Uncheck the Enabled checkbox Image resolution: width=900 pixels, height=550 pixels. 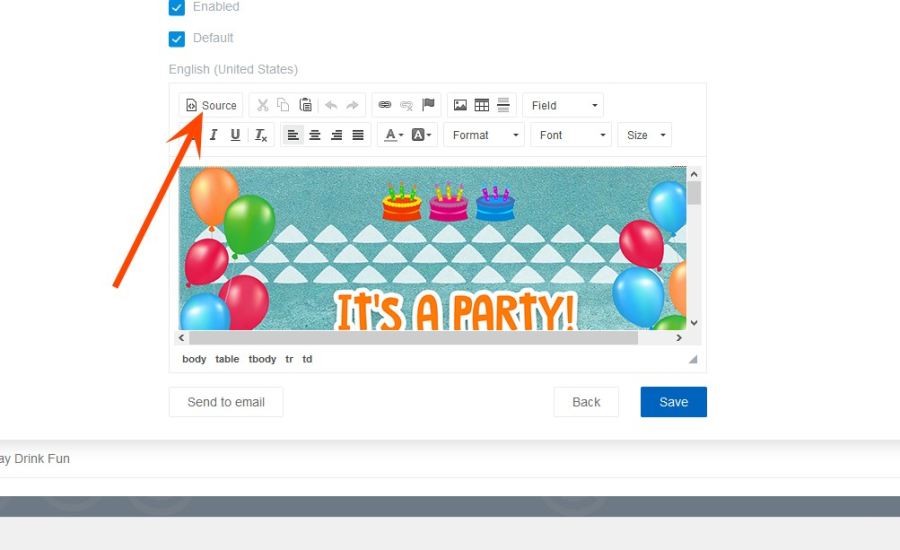[x=177, y=7]
